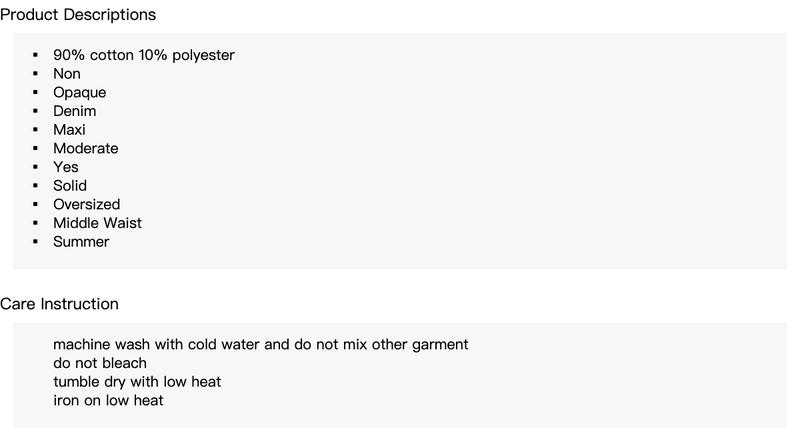Image resolution: width=800 pixels, height=428 pixels.
Task: Select the 'Yes' list entry
Action: pyautogui.click(x=66, y=167)
